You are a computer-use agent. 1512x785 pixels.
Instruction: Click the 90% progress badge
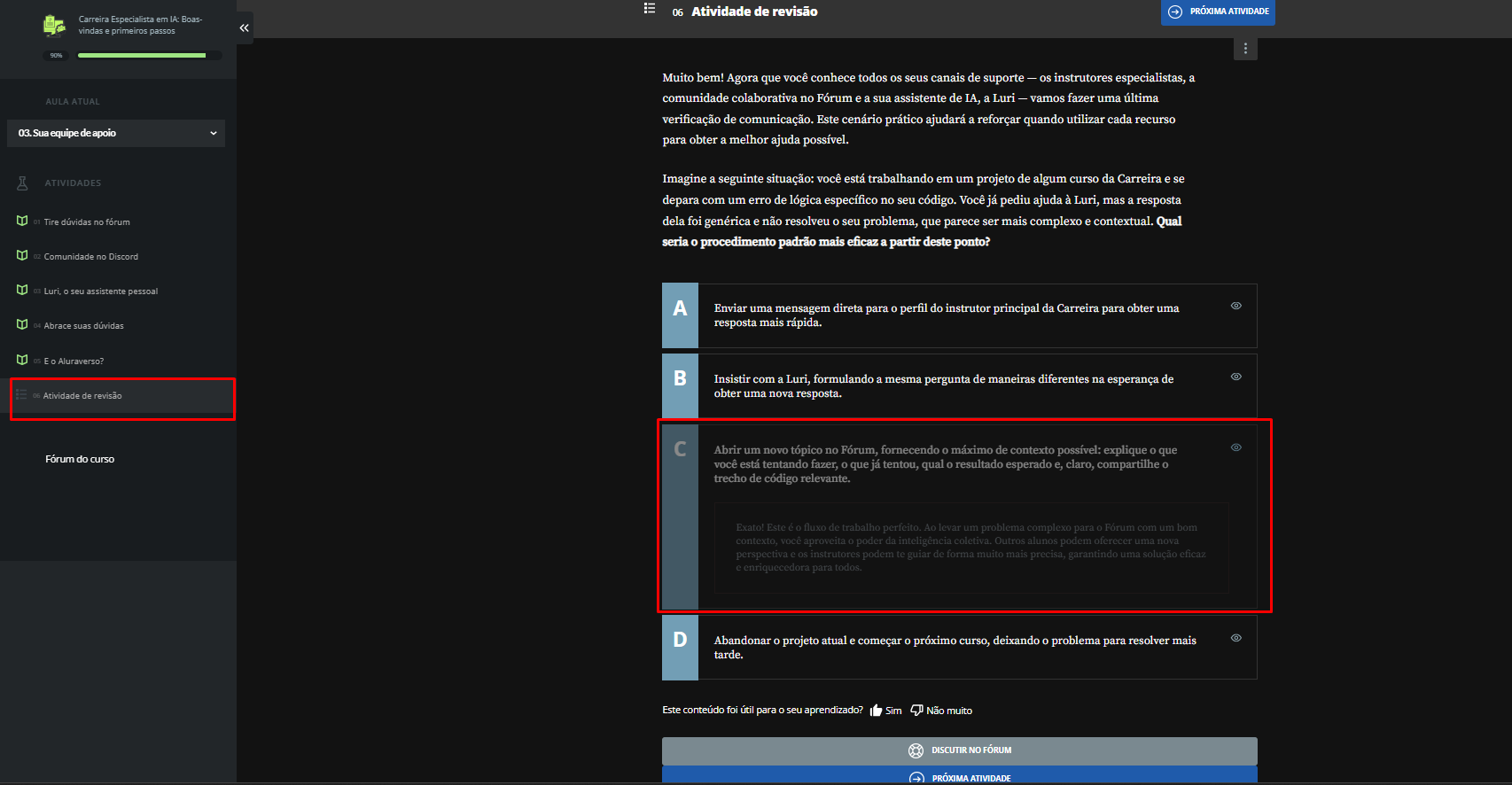[57, 56]
